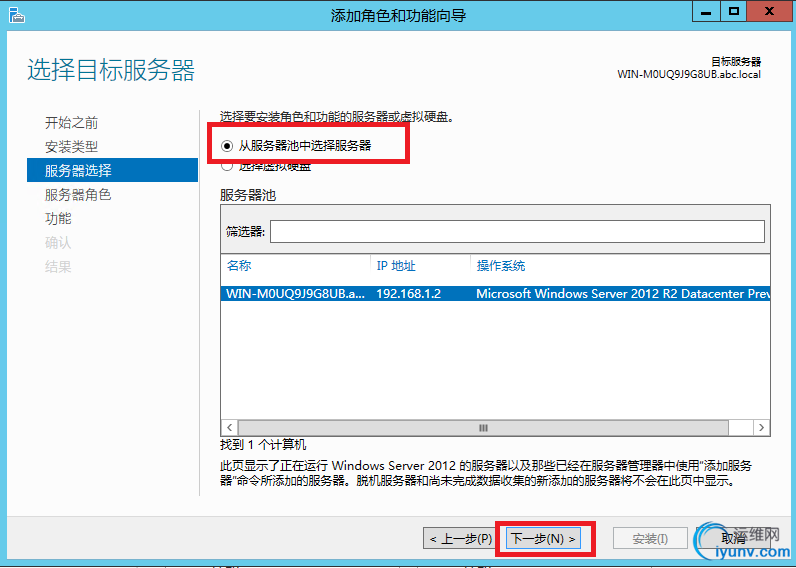Click the left arrow of horizontal scrollbar

click(x=229, y=427)
